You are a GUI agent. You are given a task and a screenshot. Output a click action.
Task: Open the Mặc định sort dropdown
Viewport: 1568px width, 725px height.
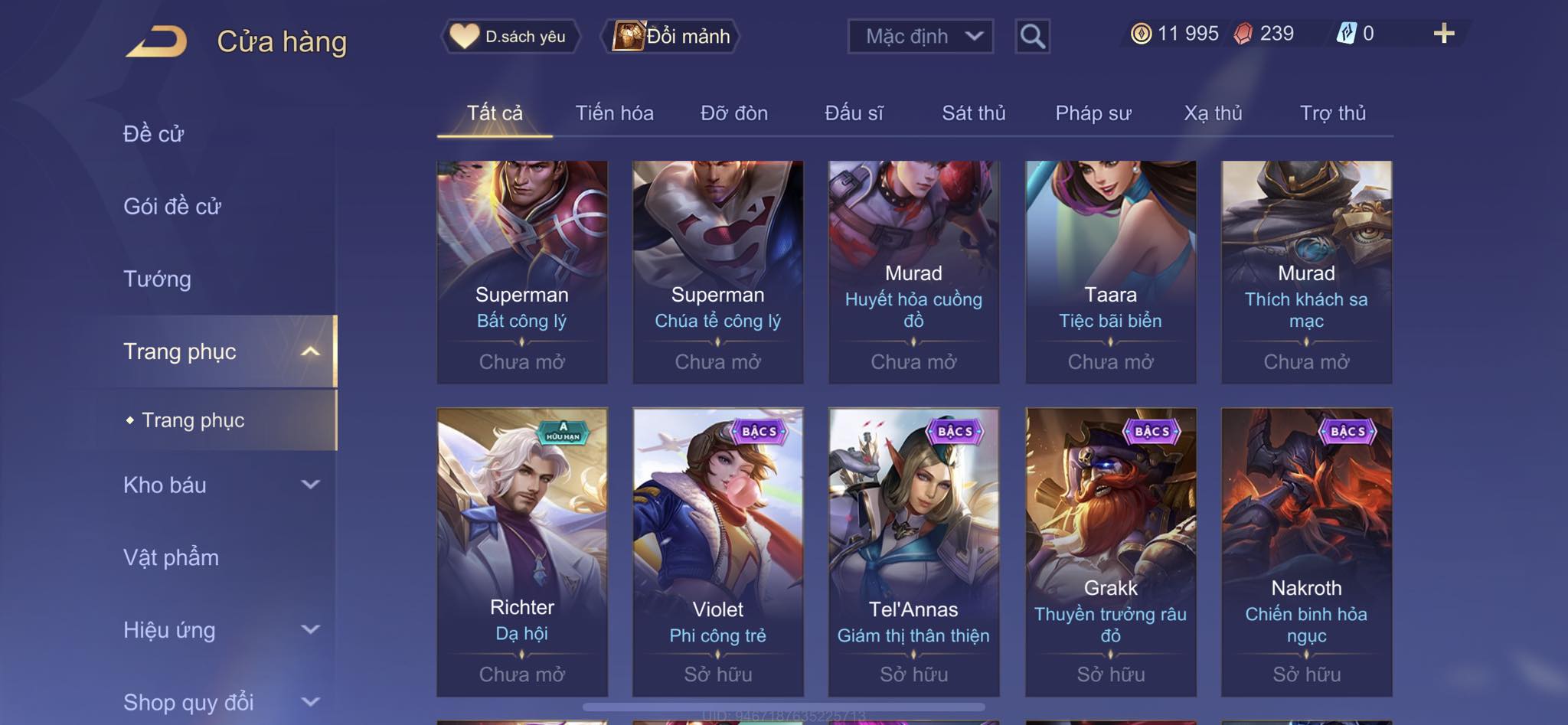pos(920,36)
